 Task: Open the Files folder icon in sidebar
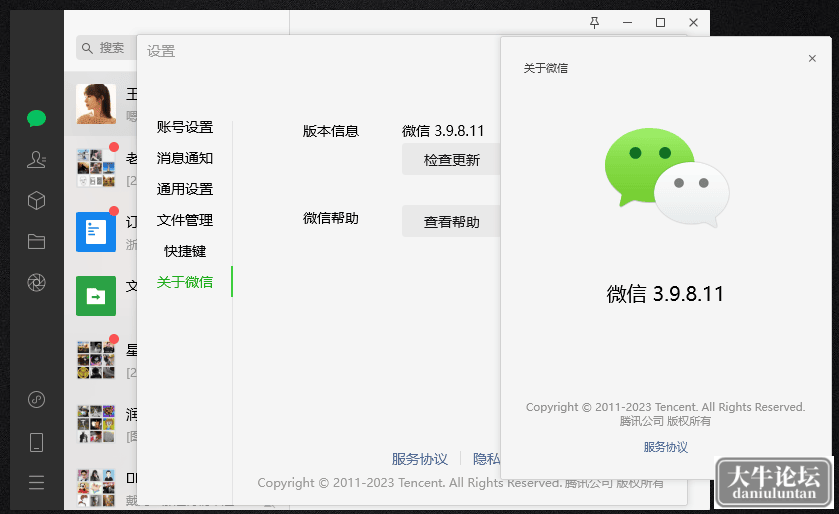36,242
